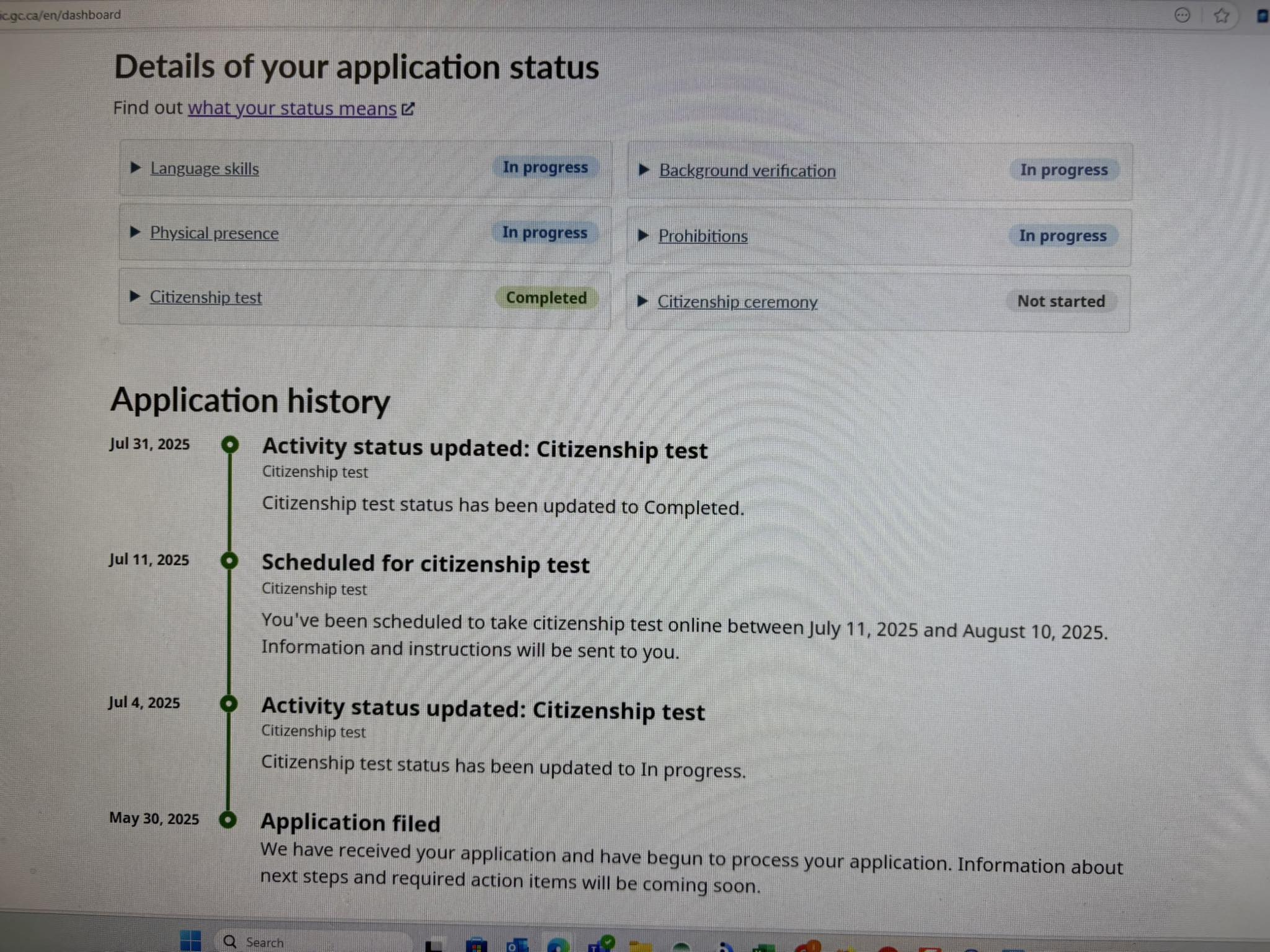The width and height of the screenshot is (1270, 952).
Task: Expand the Physical presence disclosure triangle
Action: [x=135, y=232]
